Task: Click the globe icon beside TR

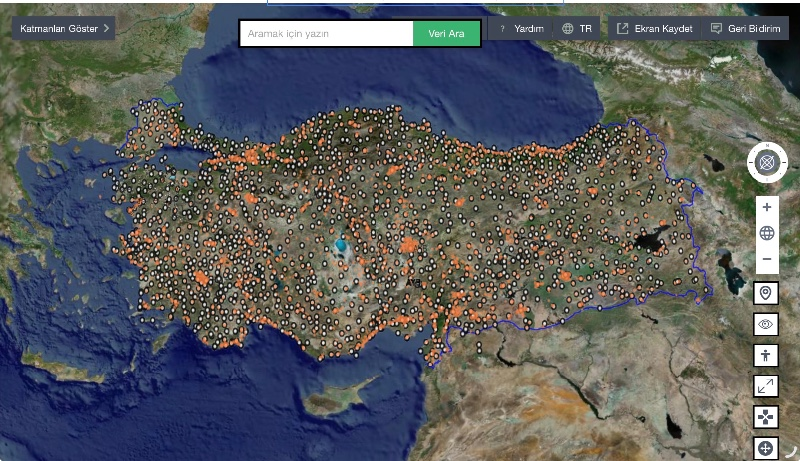Action: click(x=567, y=29)
